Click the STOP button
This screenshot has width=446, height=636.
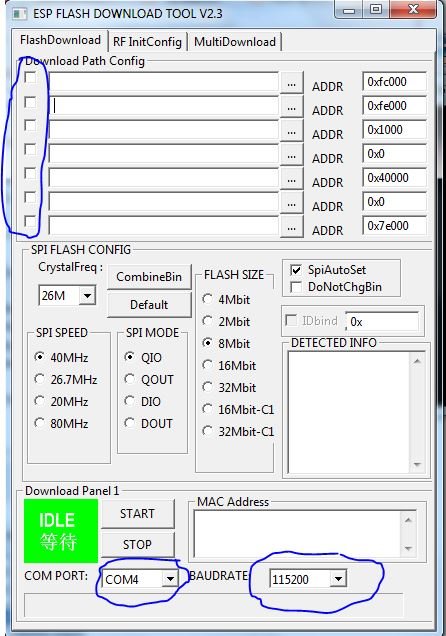coord(137,544)
